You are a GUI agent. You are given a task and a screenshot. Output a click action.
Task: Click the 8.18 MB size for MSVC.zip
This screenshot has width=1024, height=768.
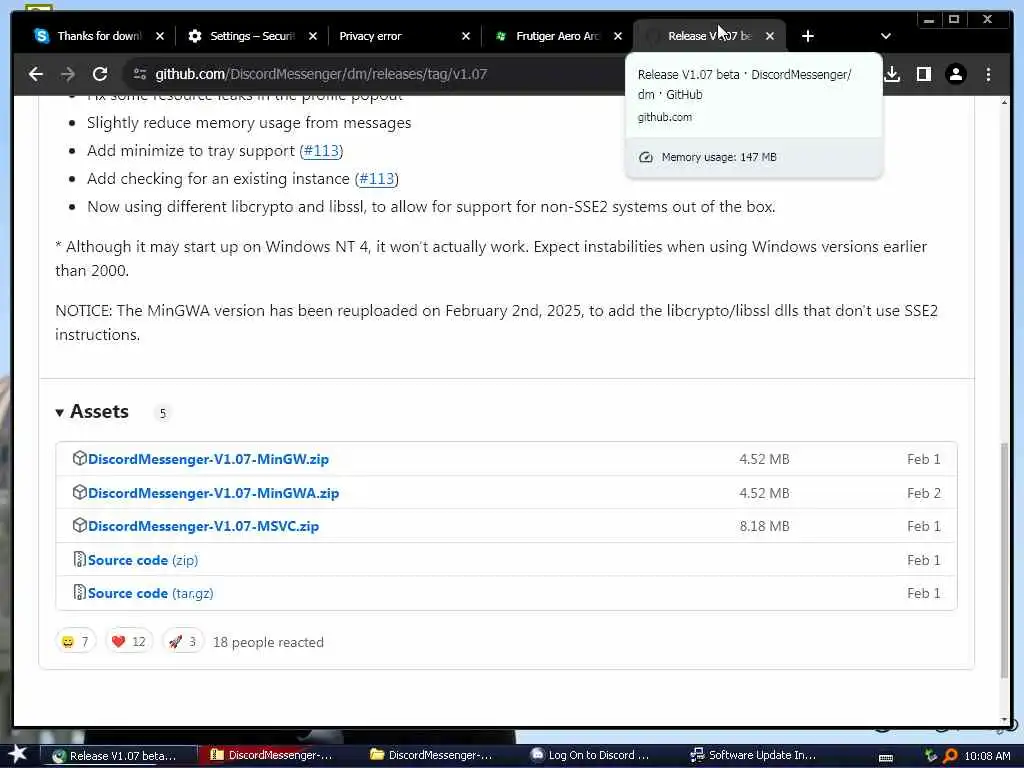[x=765, y=526]
